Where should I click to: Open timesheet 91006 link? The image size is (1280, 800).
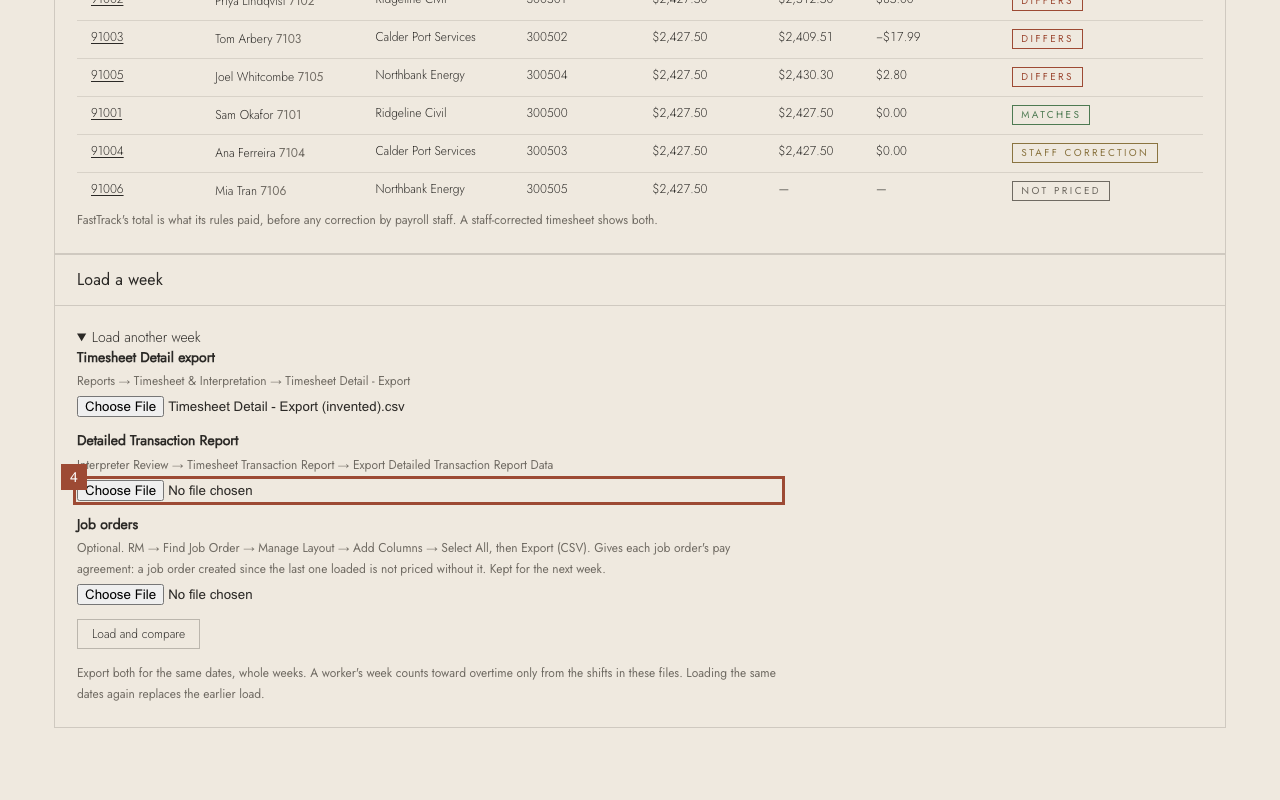(x=107, y=189)
